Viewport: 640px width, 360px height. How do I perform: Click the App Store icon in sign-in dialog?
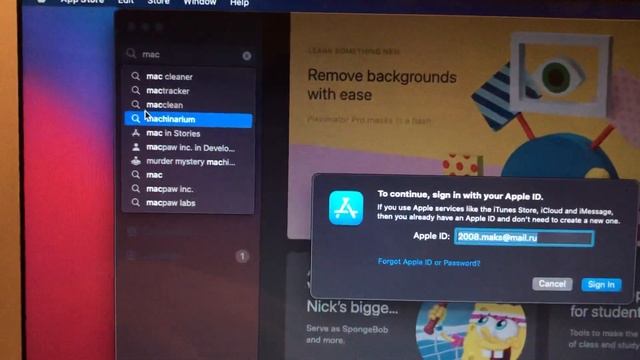(346, 208)
